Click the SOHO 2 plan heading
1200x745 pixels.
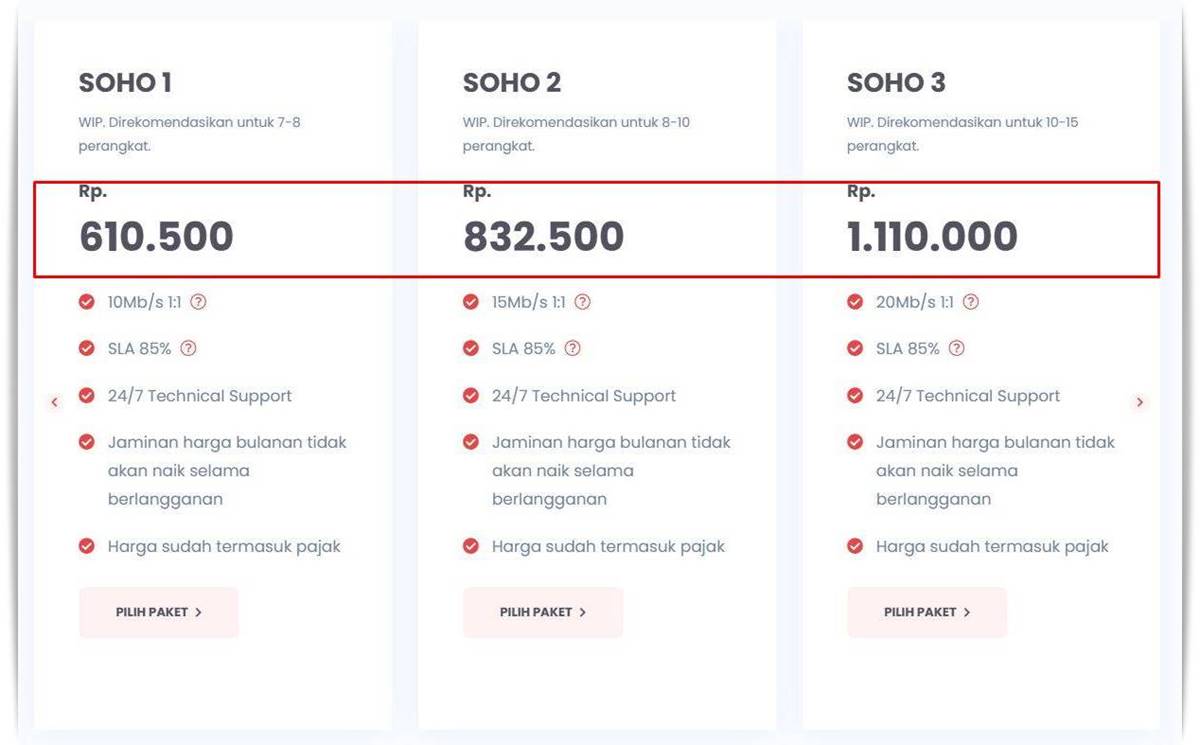(512, 83)
